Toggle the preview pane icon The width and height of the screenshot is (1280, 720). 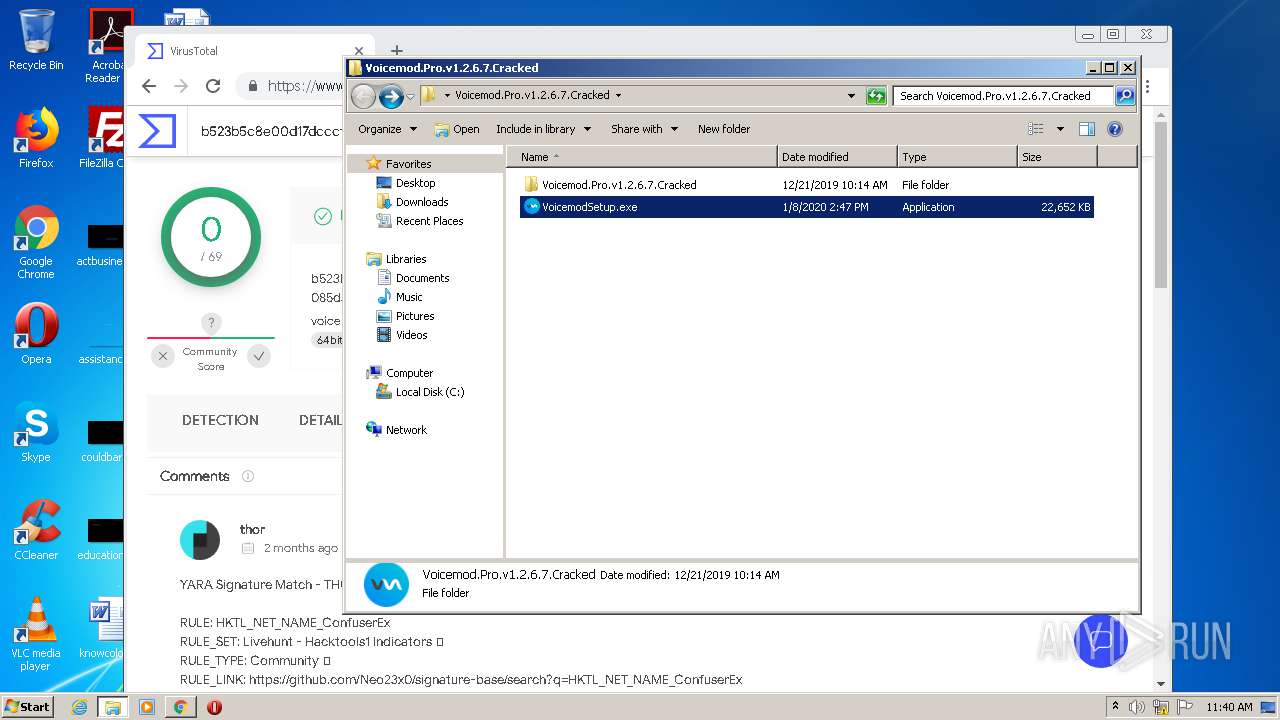tap(1087, 129)
